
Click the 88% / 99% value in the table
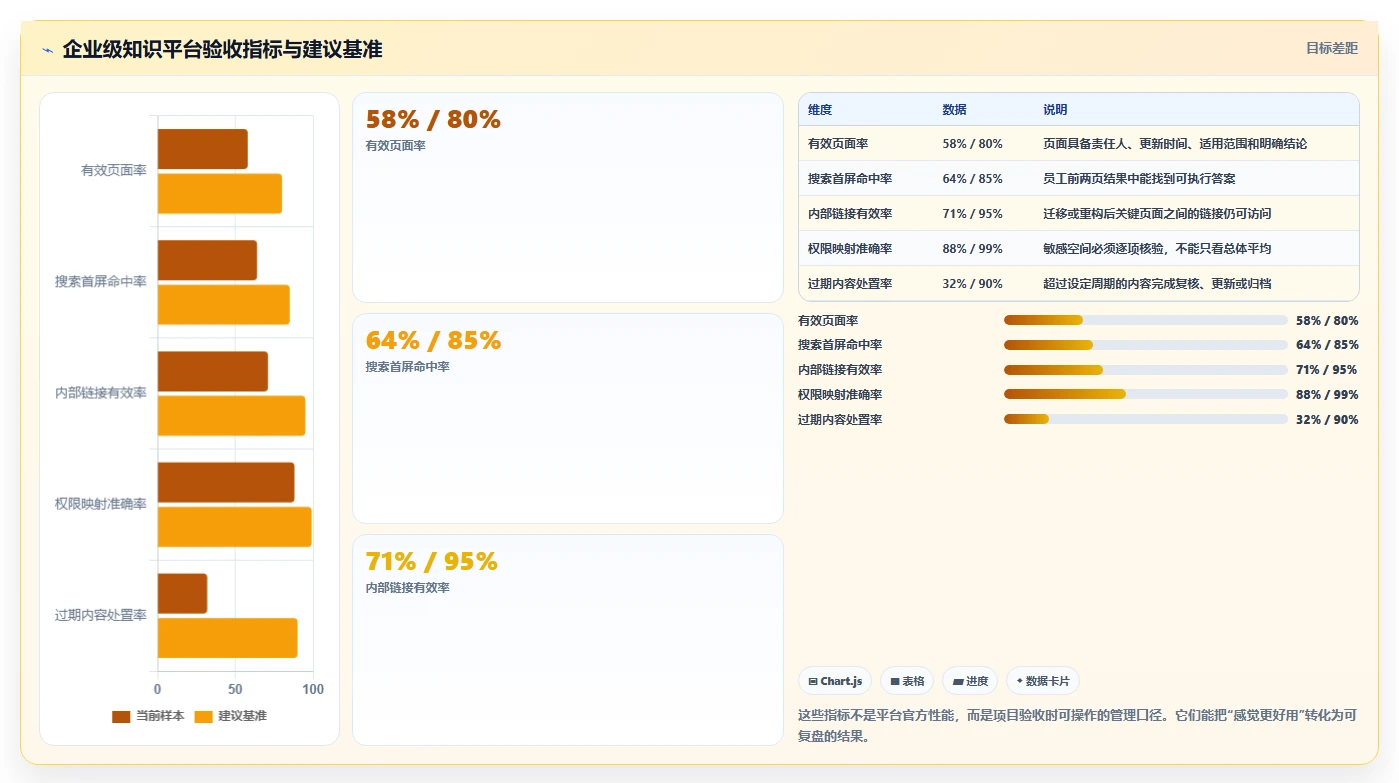coord(972,249)
